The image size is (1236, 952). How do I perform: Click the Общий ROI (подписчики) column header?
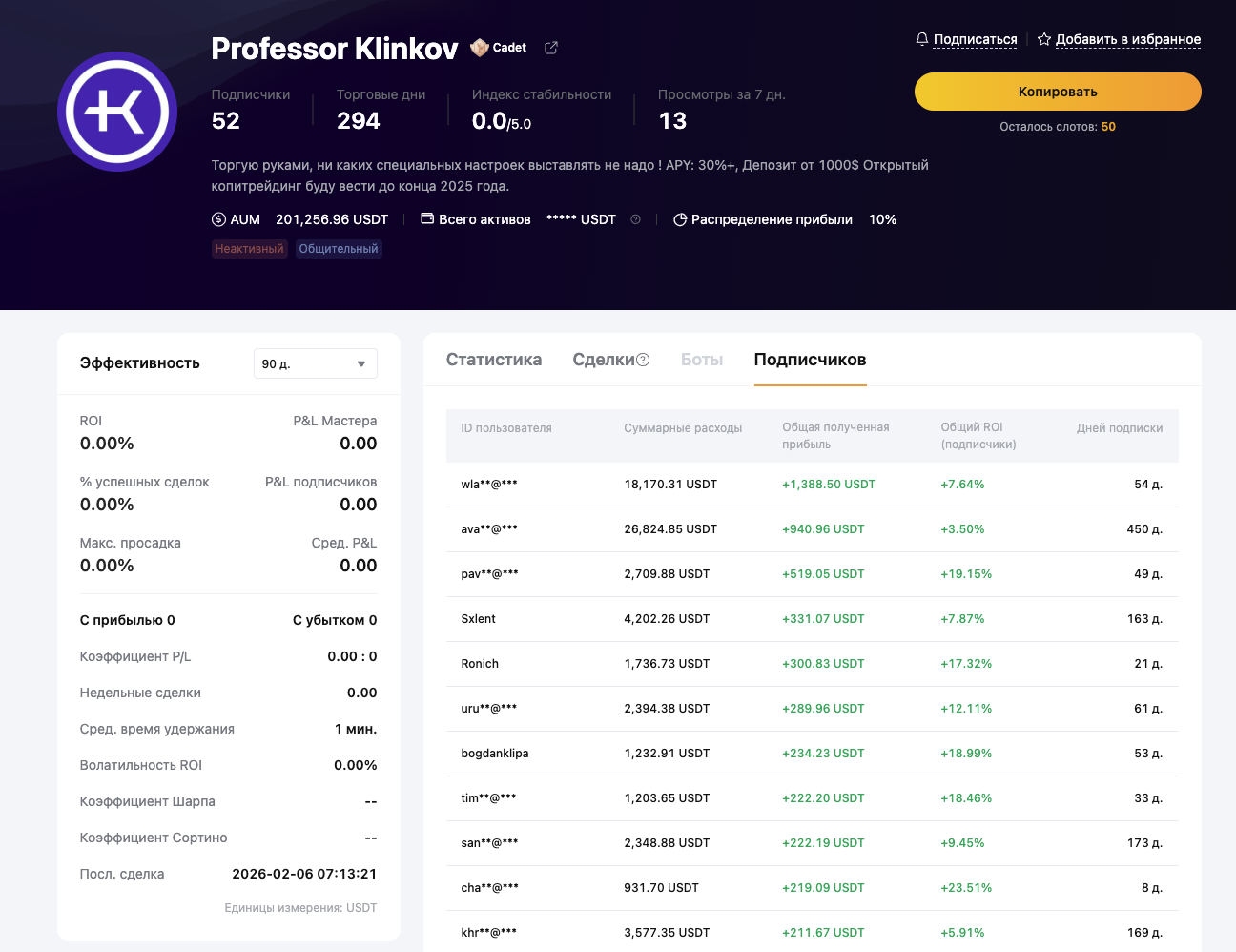coord(978,436)
